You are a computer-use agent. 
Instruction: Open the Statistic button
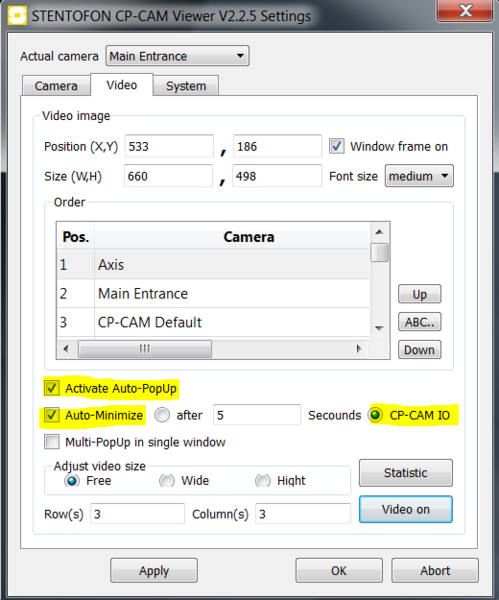[x=406, y=473]
